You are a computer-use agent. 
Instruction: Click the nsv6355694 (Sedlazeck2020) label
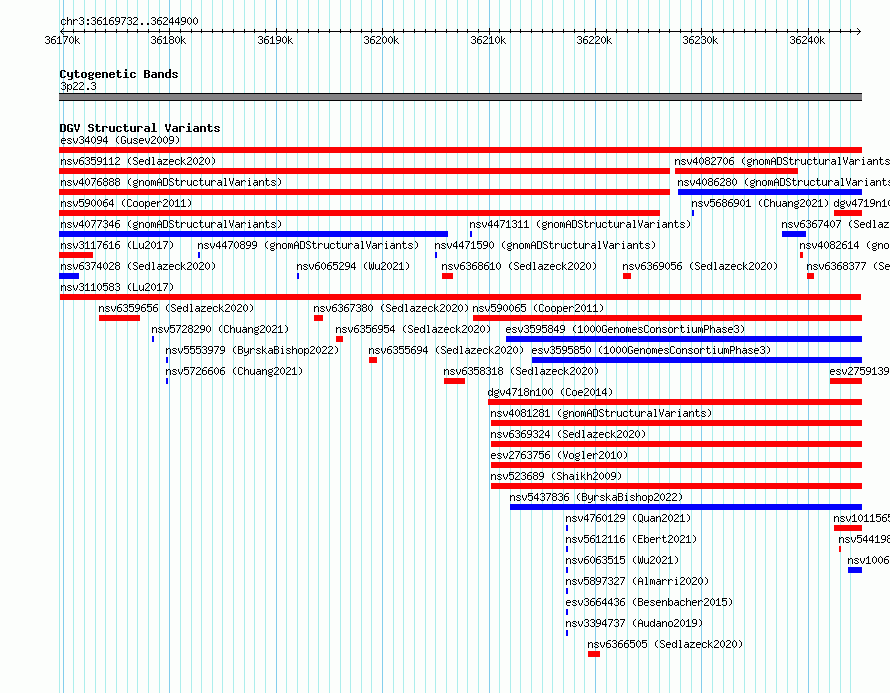(446, 350)
